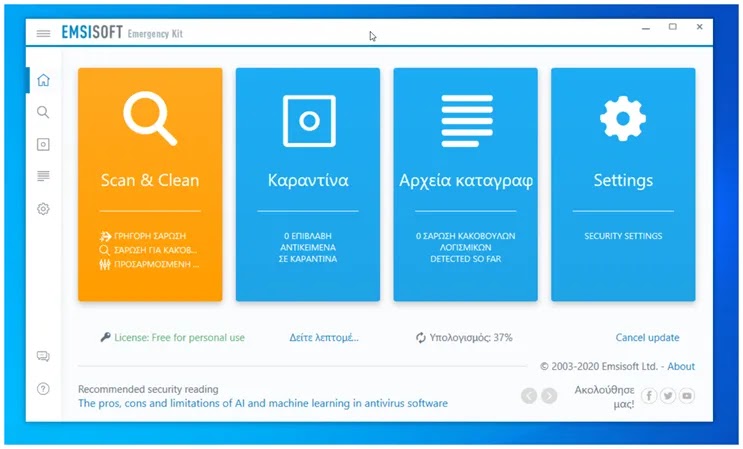The image size is (743, 449).
Task: Click 0 ΕΠΙΒΛΑΒΗ ΑΝΤΙΚΕΙΜΕΝΑ ΣΕ ΚΑΡΑΝΤΙΝΑ text
Action: (x=308, y=247)
